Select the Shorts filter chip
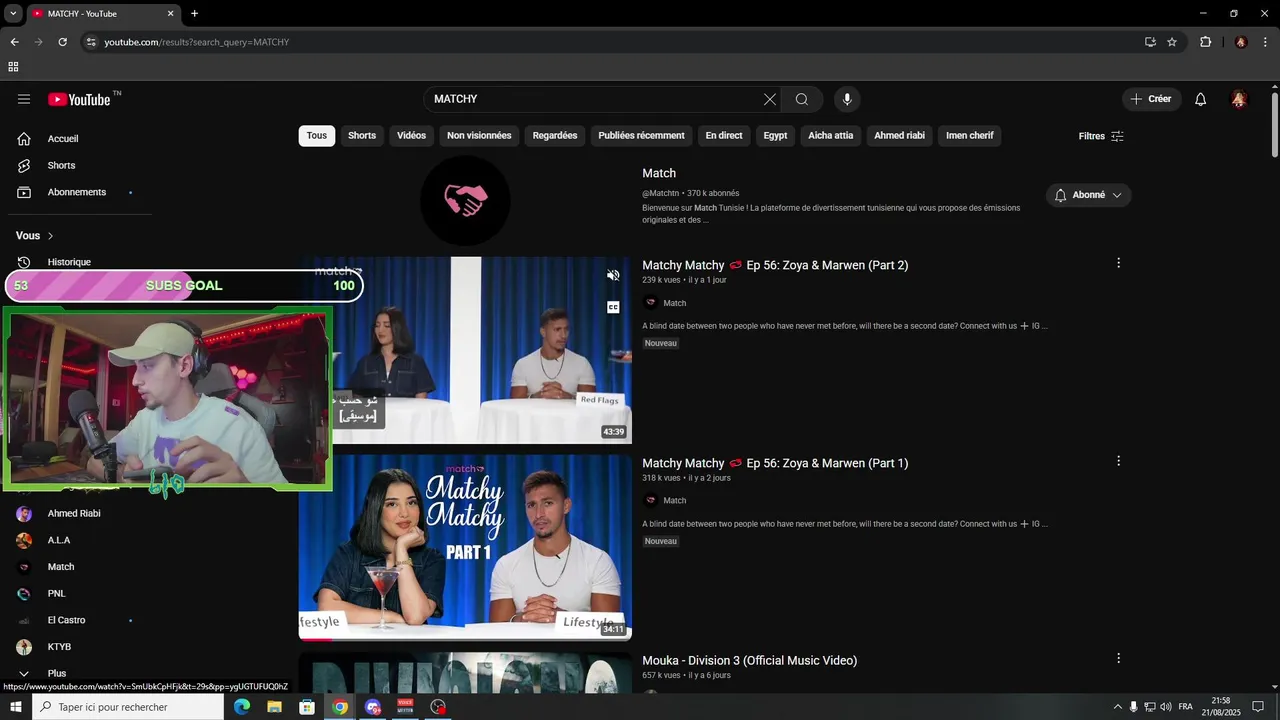The width and height of the screenshot is (1280, 720). point(362,136)
